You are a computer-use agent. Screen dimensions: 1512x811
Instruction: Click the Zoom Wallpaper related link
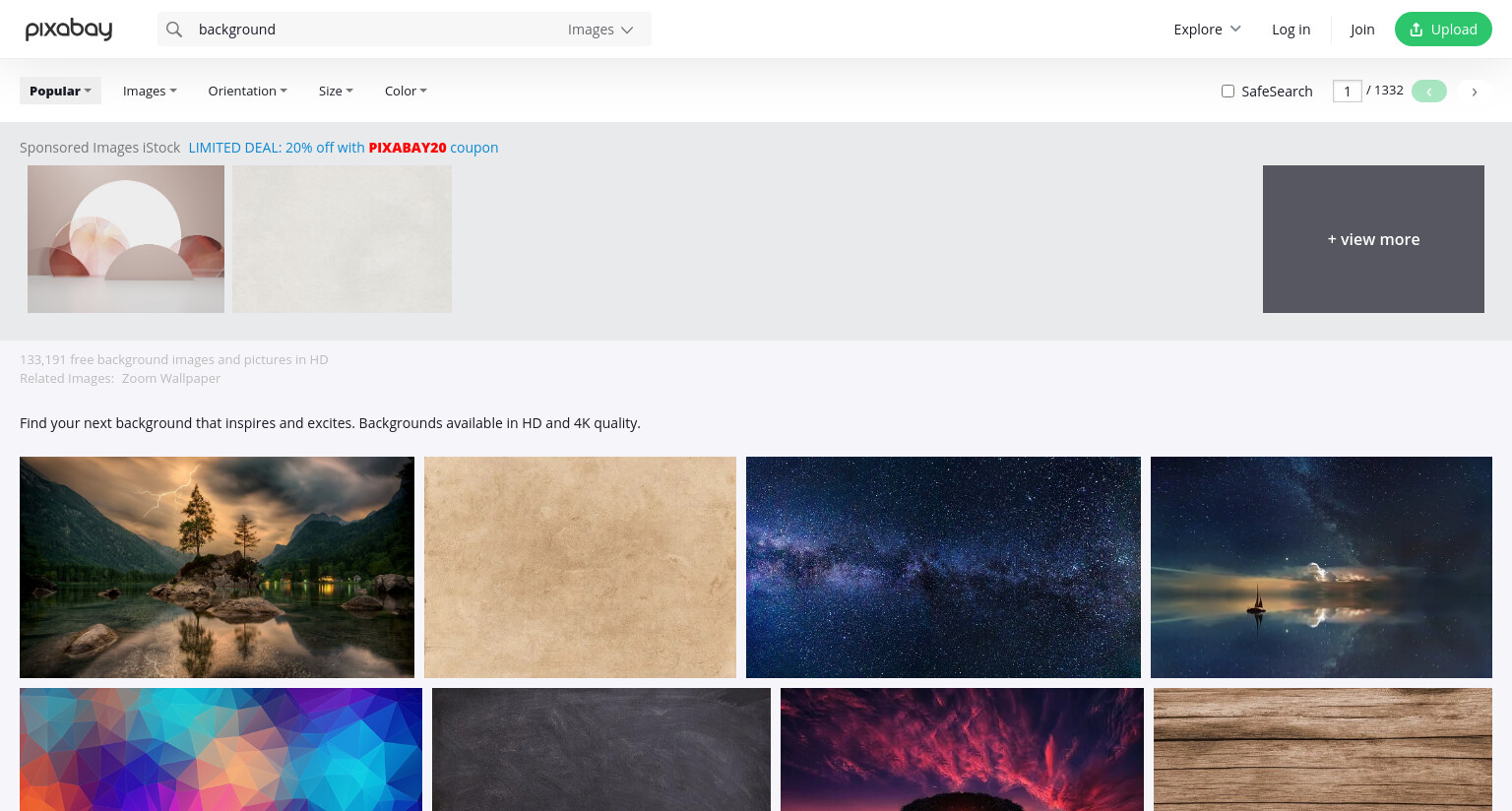[x=171, y=379]
